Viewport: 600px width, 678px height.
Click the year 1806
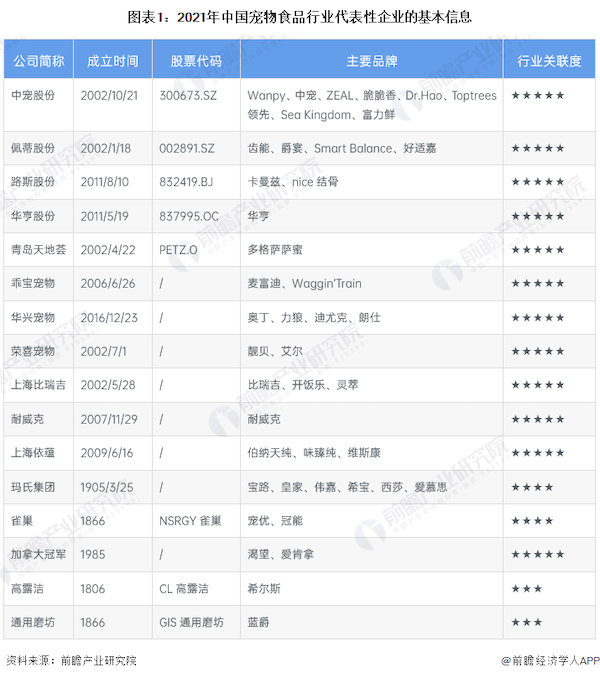(93, 588)
